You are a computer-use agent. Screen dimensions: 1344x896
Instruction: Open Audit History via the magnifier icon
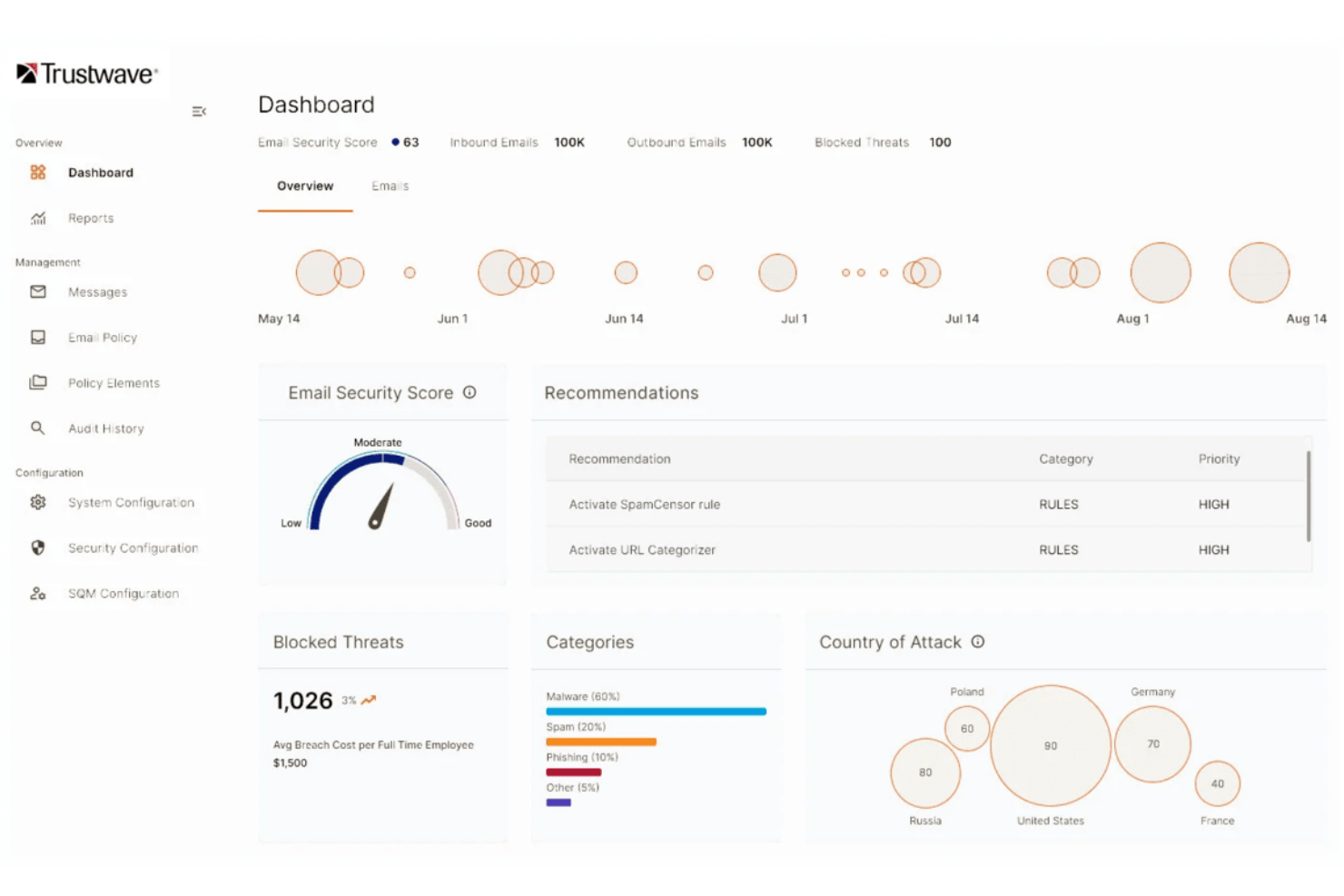[37, 428]
